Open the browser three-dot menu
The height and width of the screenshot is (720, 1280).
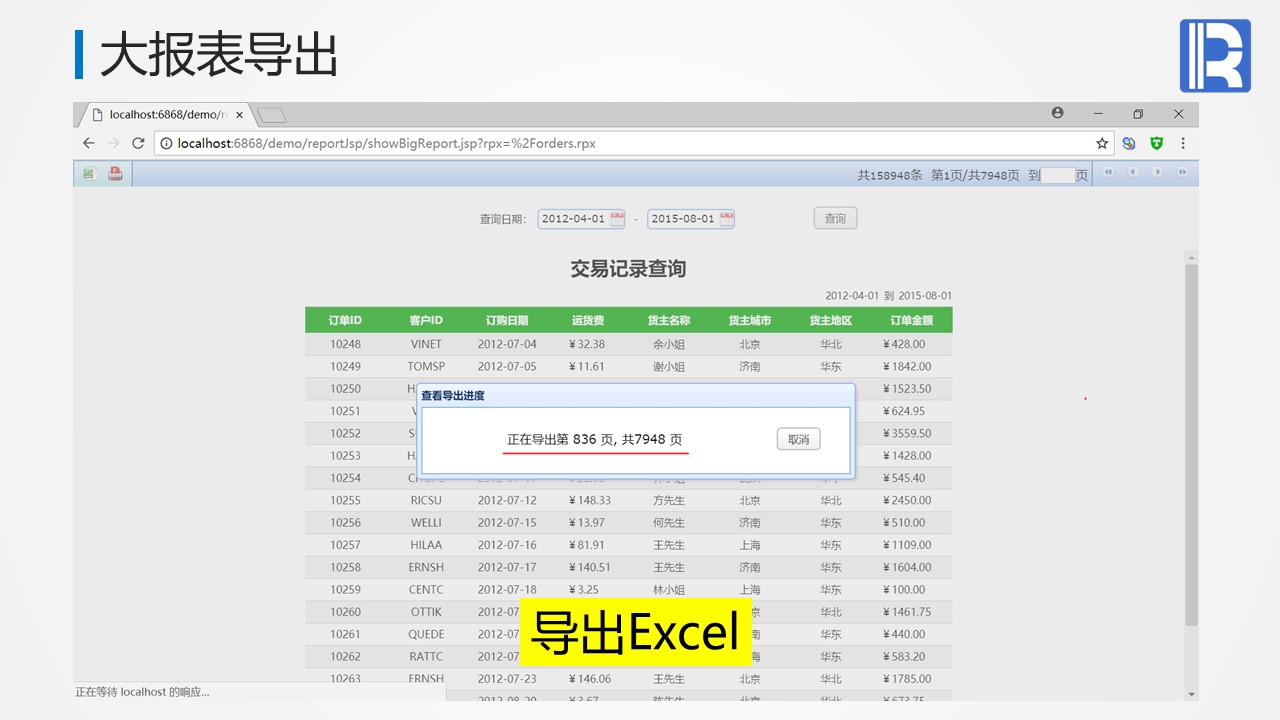pyautogui.click(x=1183, y=143)
